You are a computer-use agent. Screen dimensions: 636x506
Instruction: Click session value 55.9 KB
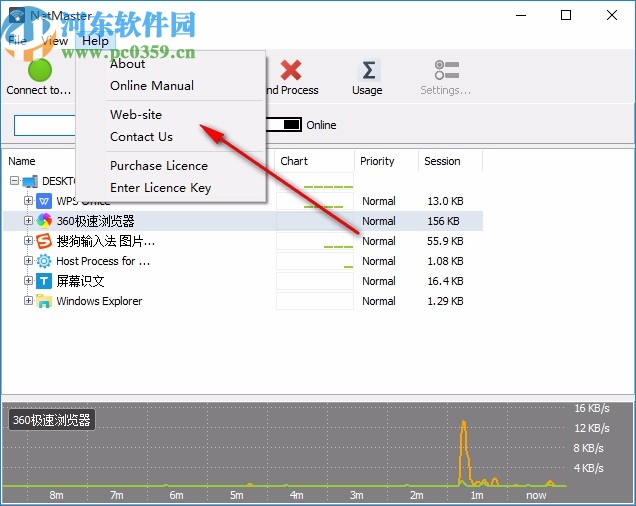(x=445, y=241)
